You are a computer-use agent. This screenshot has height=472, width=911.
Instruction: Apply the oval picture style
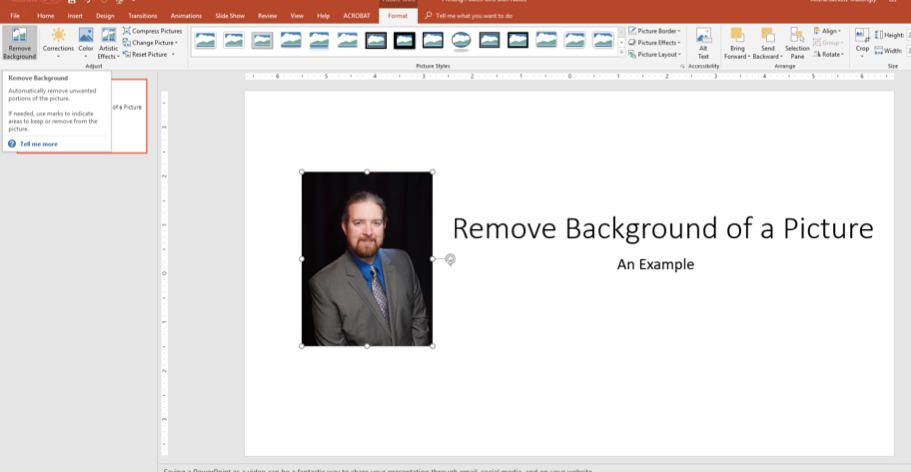click(x=461, y=40)
